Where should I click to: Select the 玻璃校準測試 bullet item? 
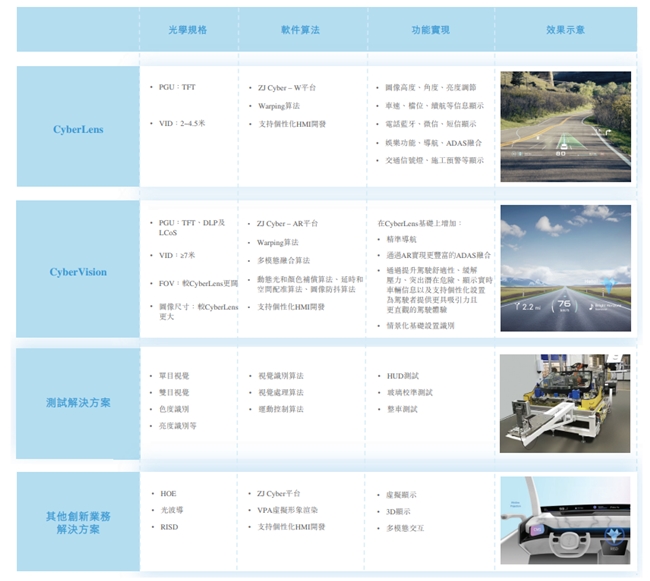coord(408,392)
